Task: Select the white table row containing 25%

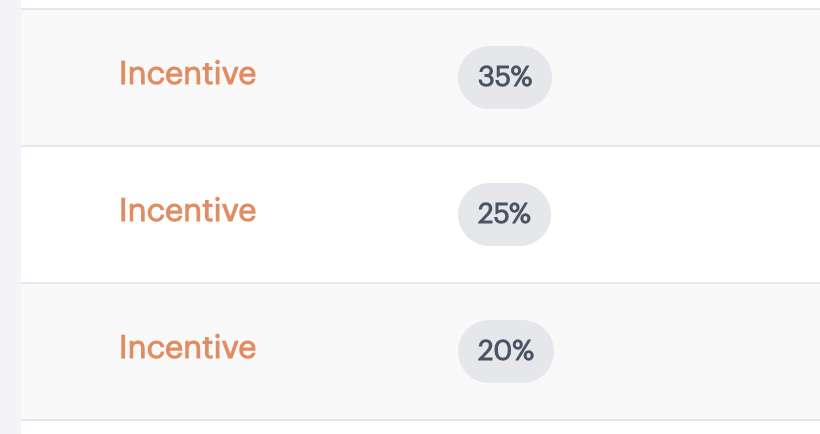Action: [420, 214]
